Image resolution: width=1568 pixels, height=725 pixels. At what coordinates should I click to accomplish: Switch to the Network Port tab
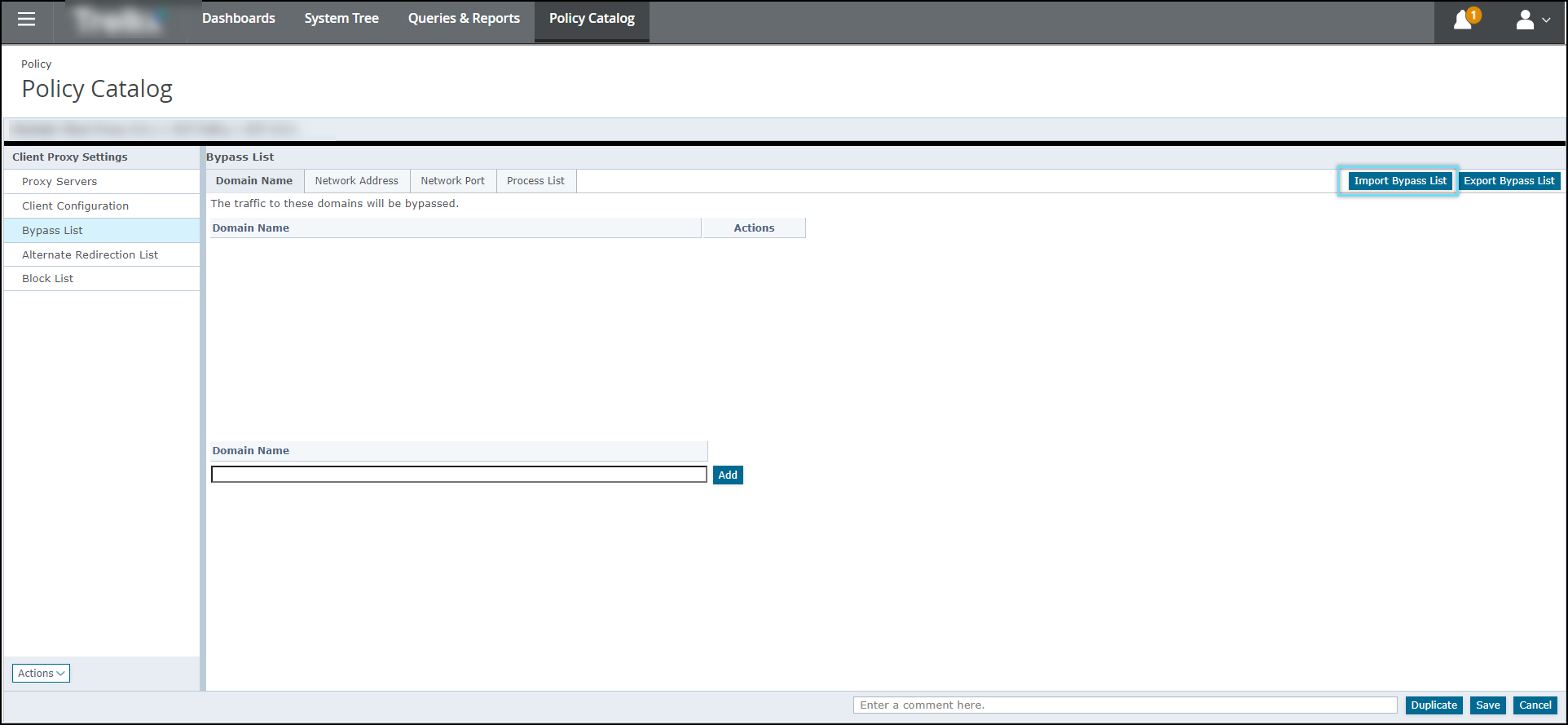[x=452, y=181]
